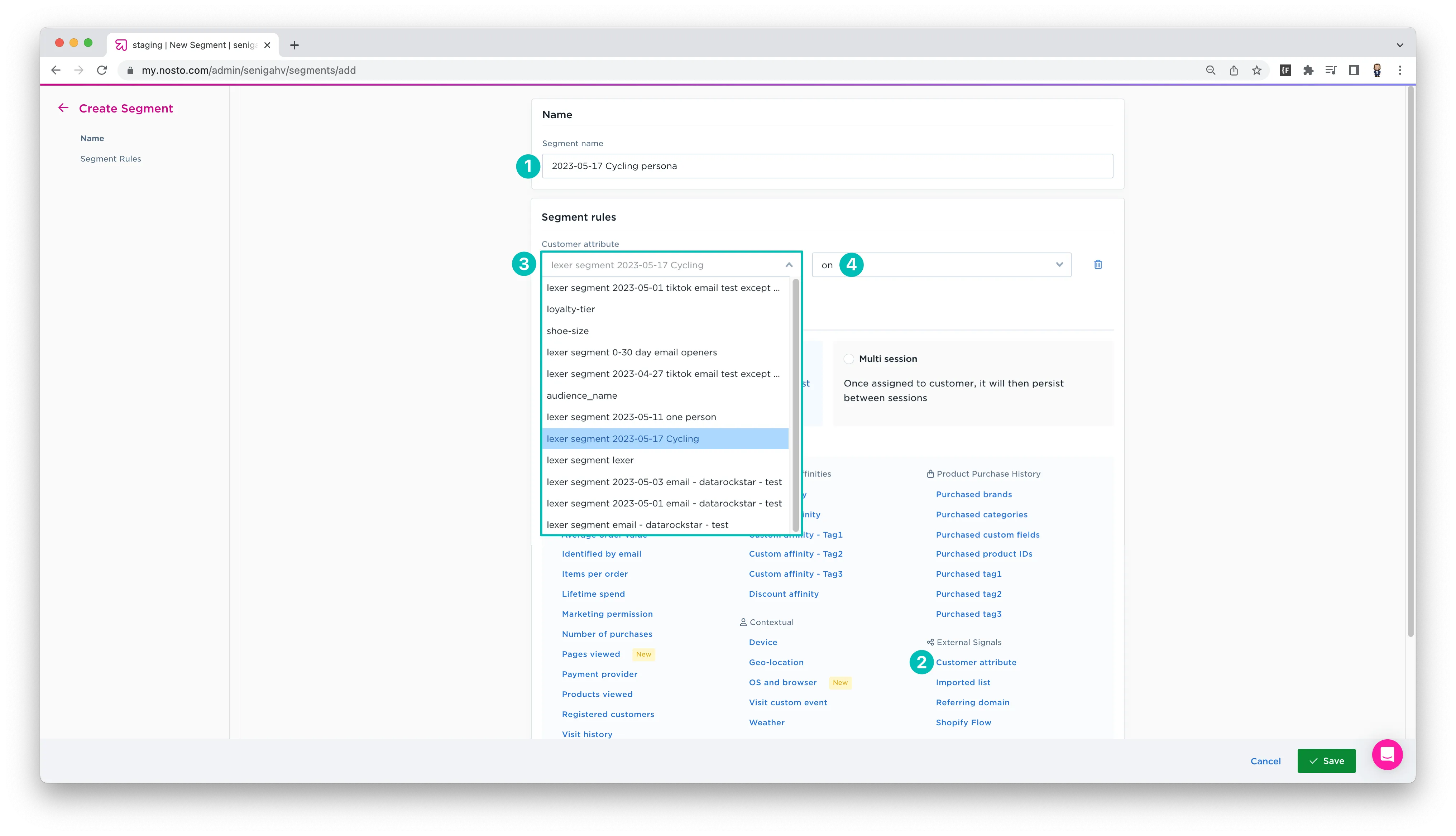1456x836 pixels.
Task: Click the attribute list scrollbar
Action: pos(796,405)
